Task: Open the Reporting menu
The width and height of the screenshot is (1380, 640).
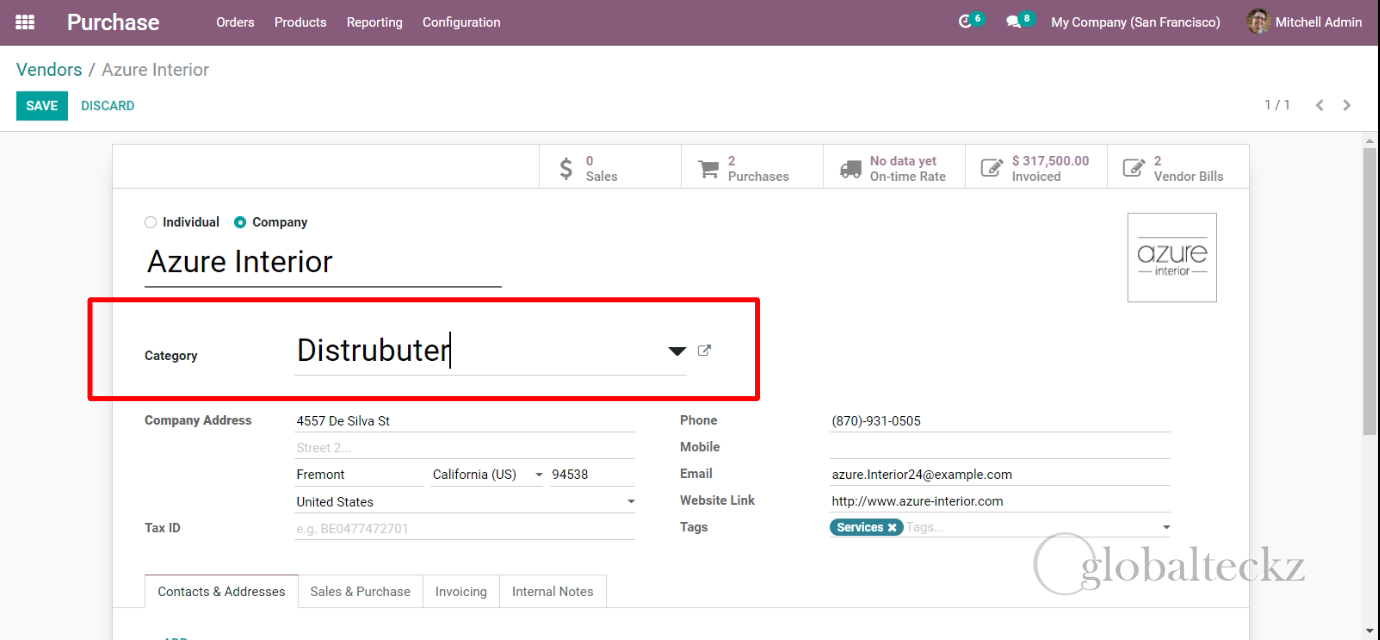Action: point(374,22)
